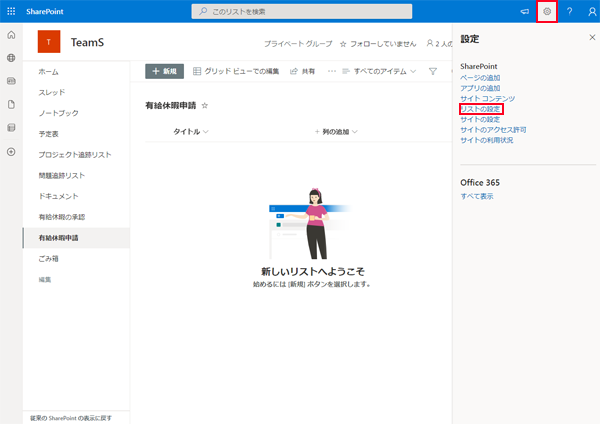This screenshot has height=424, width=600.
Task: Open the filter funnel icon
Action: coord(433,71)
